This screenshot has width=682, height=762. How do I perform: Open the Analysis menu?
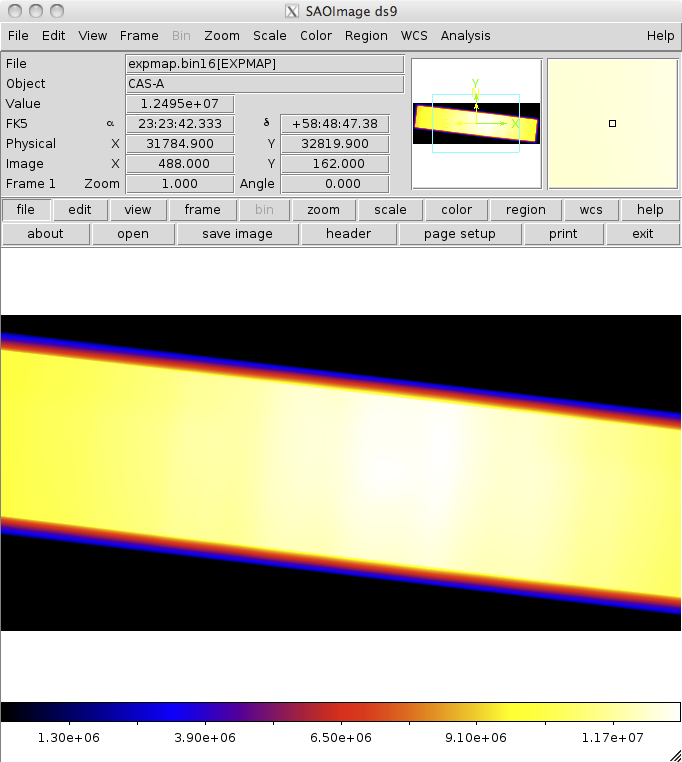pos(465,35)
